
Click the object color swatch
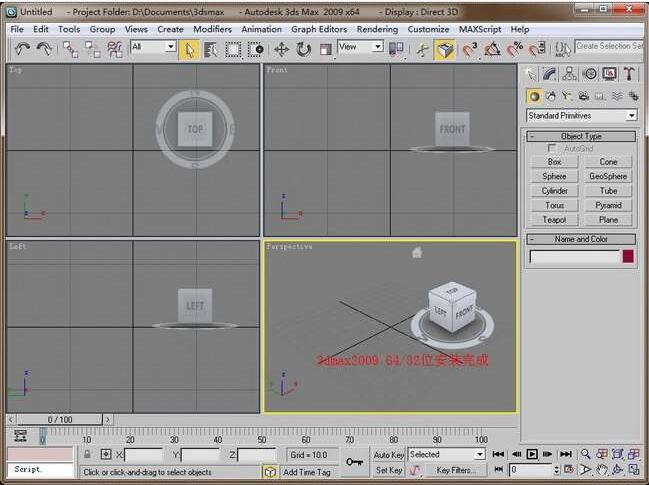[x=628, y=257]
